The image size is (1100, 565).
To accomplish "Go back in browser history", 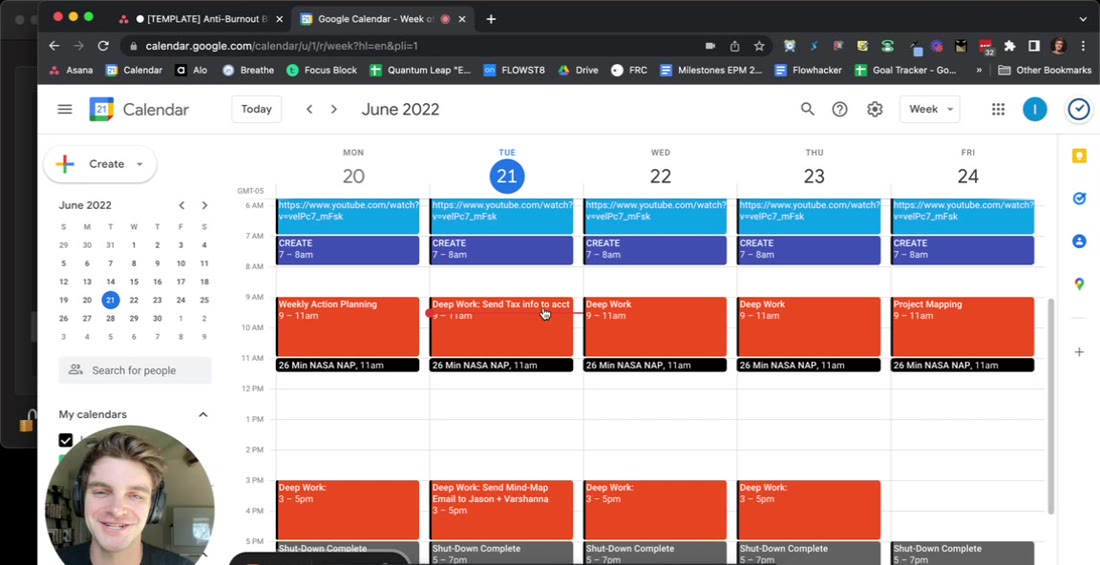I will point(54,46).
